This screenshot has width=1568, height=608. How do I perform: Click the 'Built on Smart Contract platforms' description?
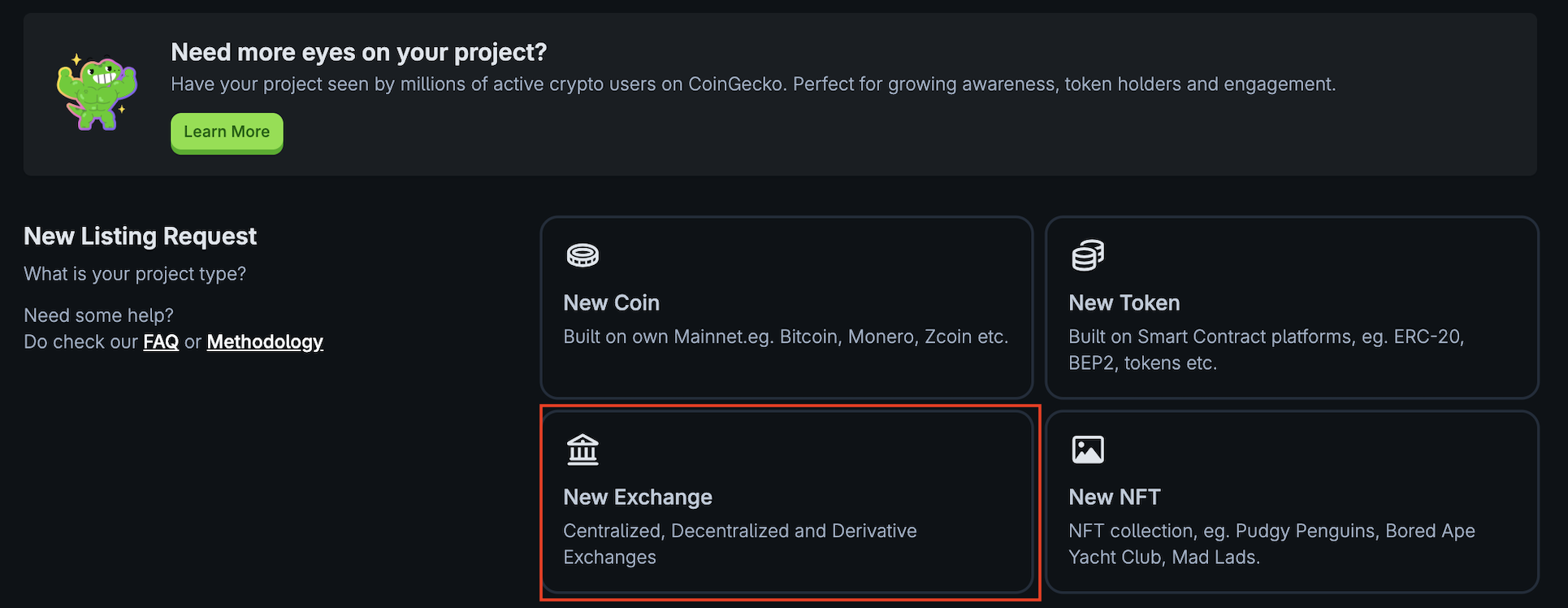[1266, 350]
